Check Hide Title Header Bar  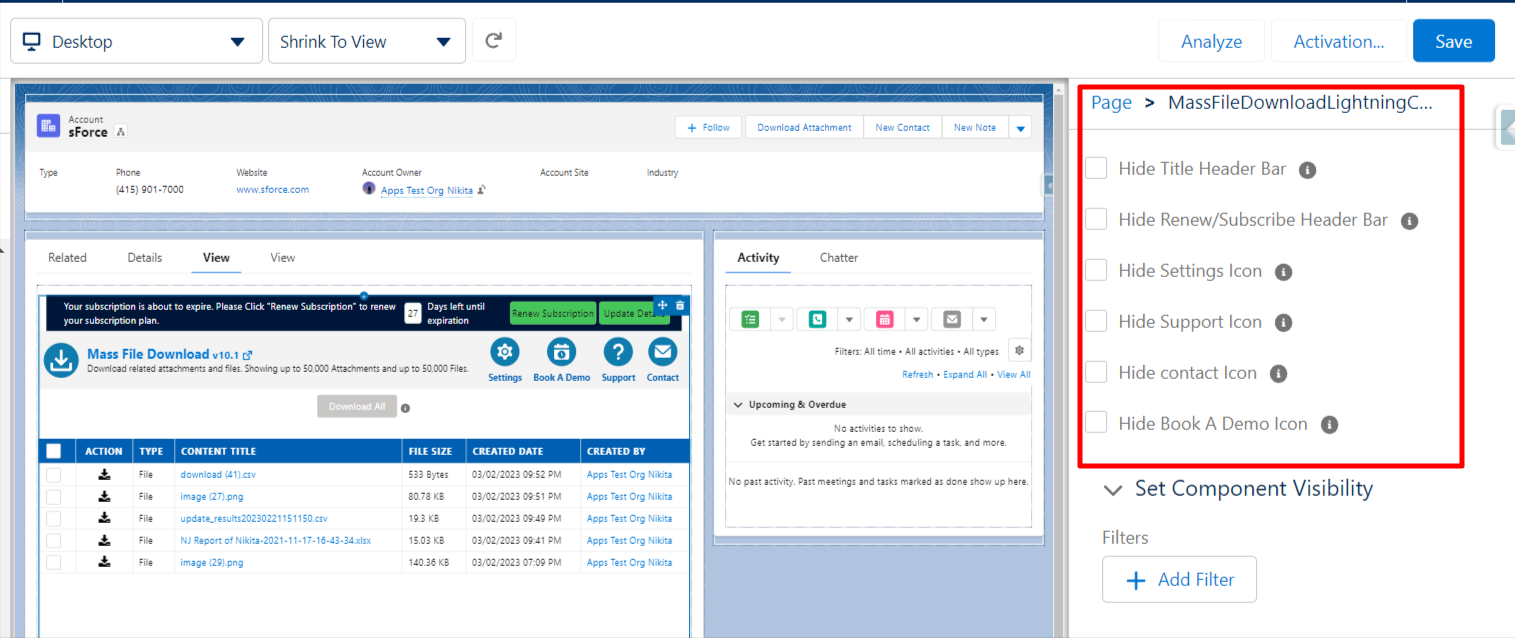(x=1096, y=168)
